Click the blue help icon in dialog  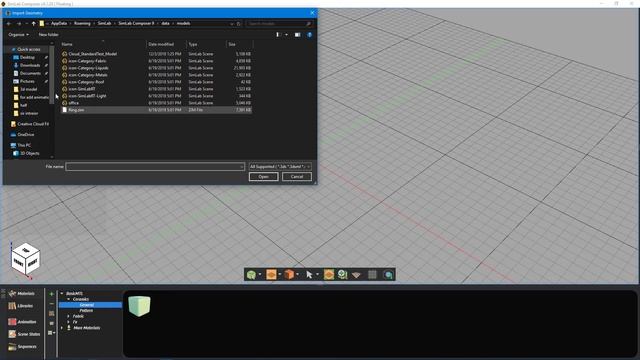(x=309, y=35)
